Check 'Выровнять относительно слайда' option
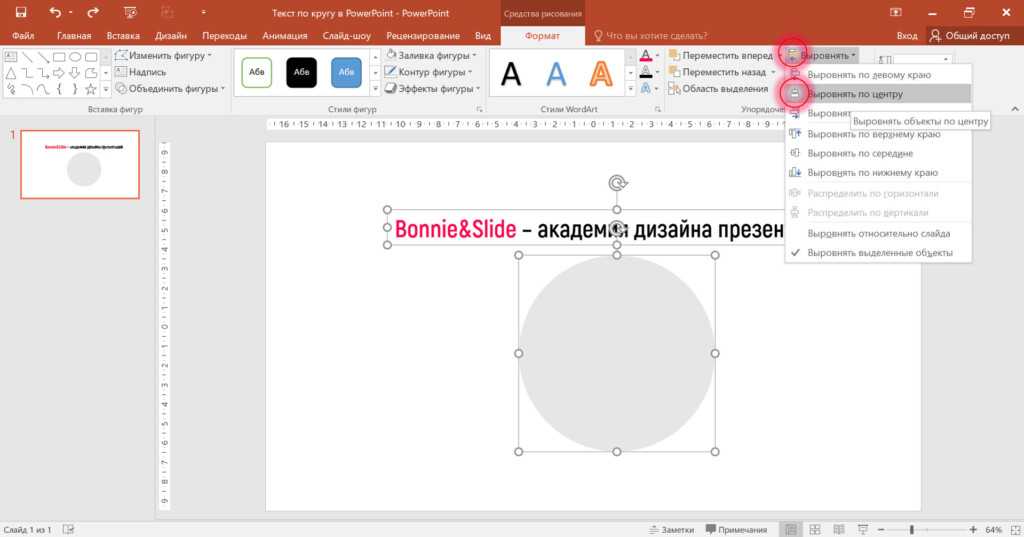This screenshot has height=537, width=1024. pyautogui.click(x=878, y=233)
